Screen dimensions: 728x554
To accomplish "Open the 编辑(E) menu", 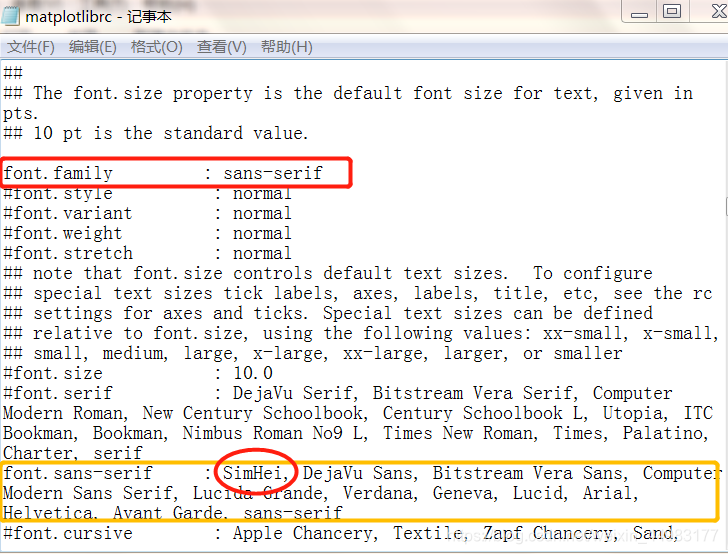I will 92,47.
